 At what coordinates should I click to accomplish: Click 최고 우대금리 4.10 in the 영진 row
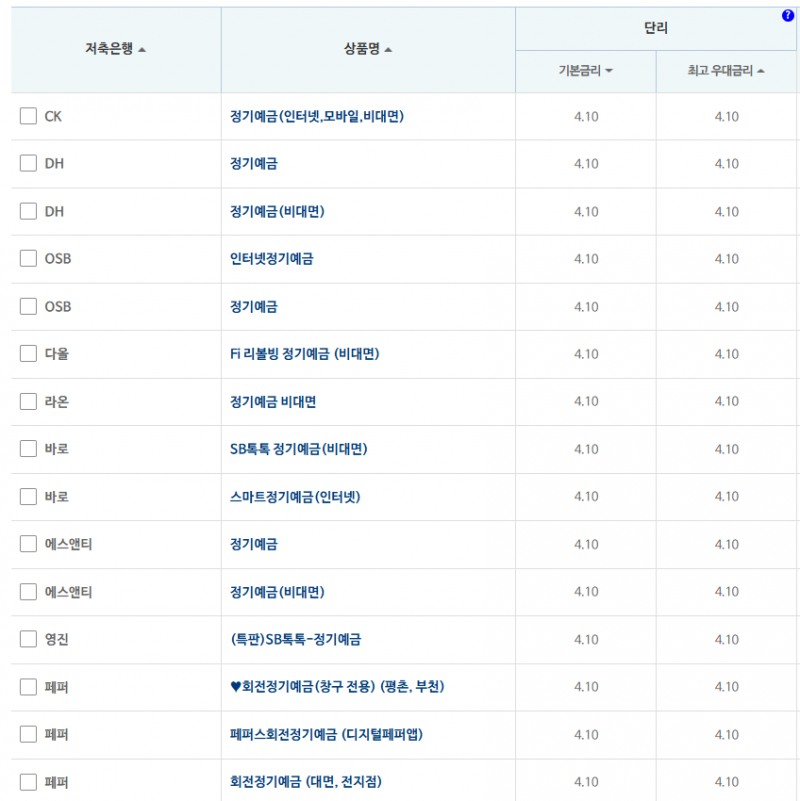pos(726,640)
